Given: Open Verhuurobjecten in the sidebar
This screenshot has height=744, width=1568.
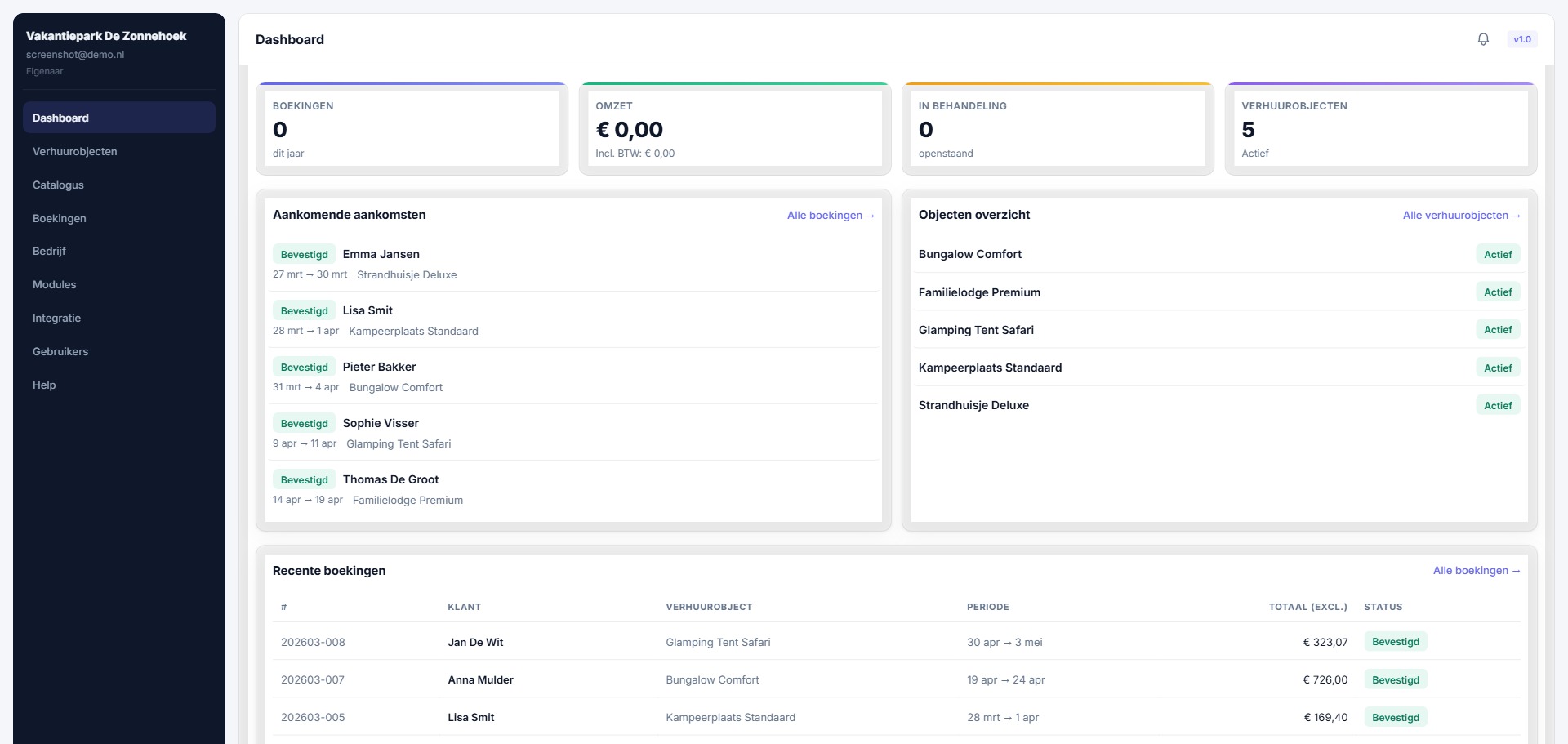Looking at the screenshot, I should tap(74, 151).
